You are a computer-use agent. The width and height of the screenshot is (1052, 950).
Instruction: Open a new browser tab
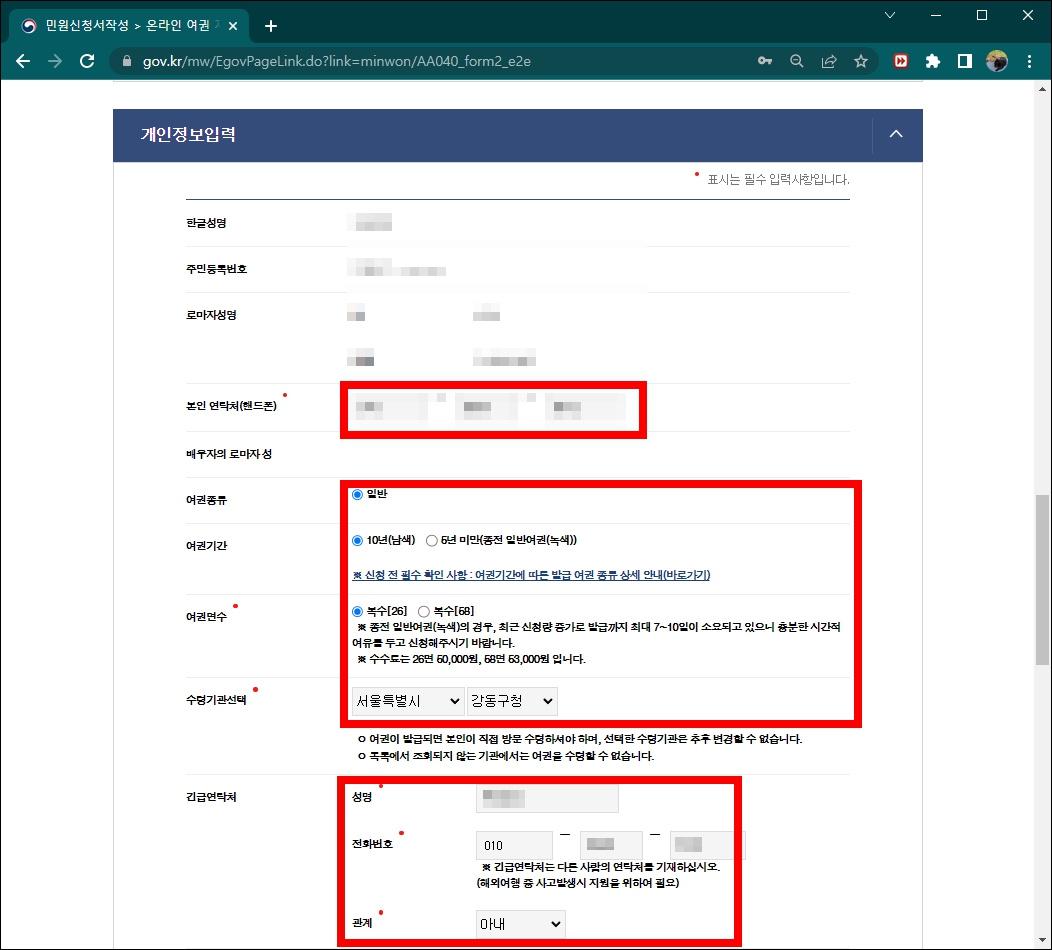click(270, 26)
